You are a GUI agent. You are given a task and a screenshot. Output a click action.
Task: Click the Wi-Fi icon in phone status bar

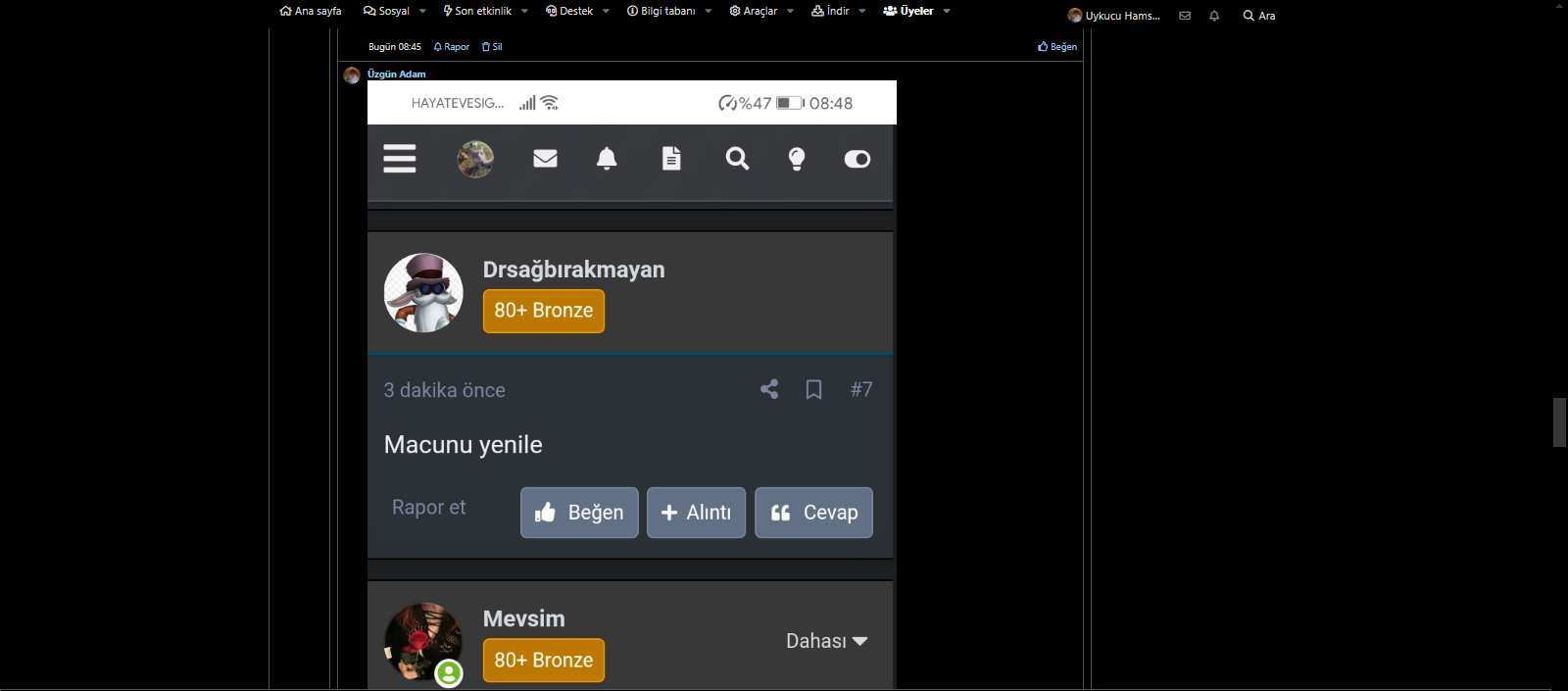(550, 103)
